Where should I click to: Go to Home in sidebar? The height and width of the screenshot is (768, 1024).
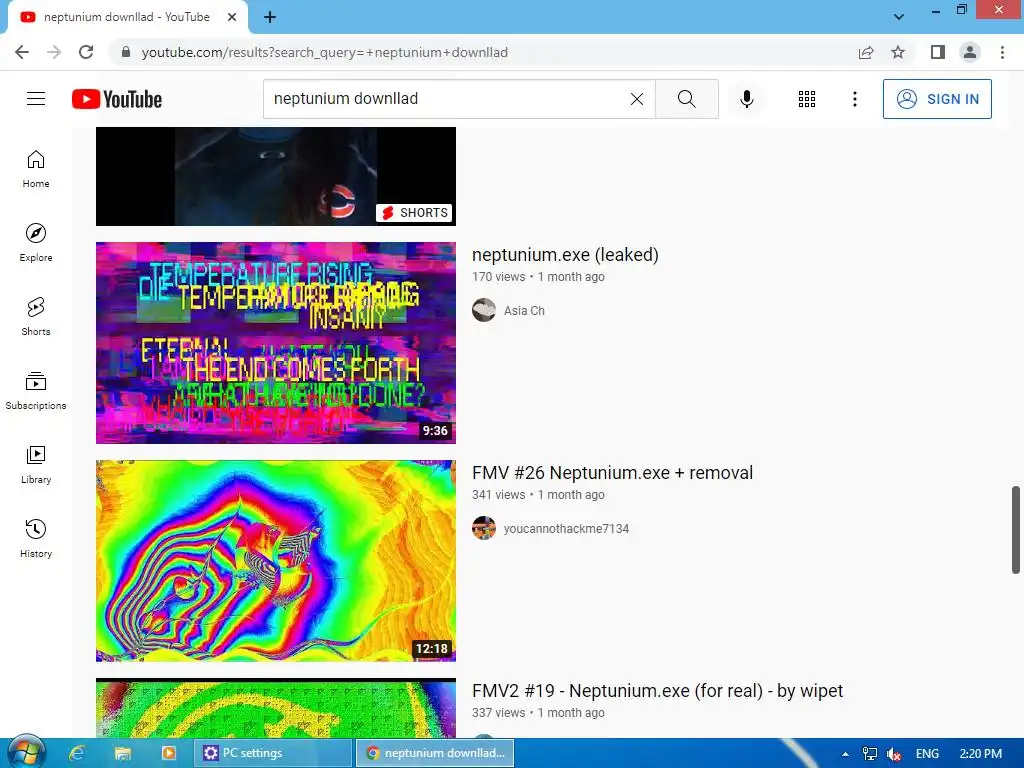(36, 169)
